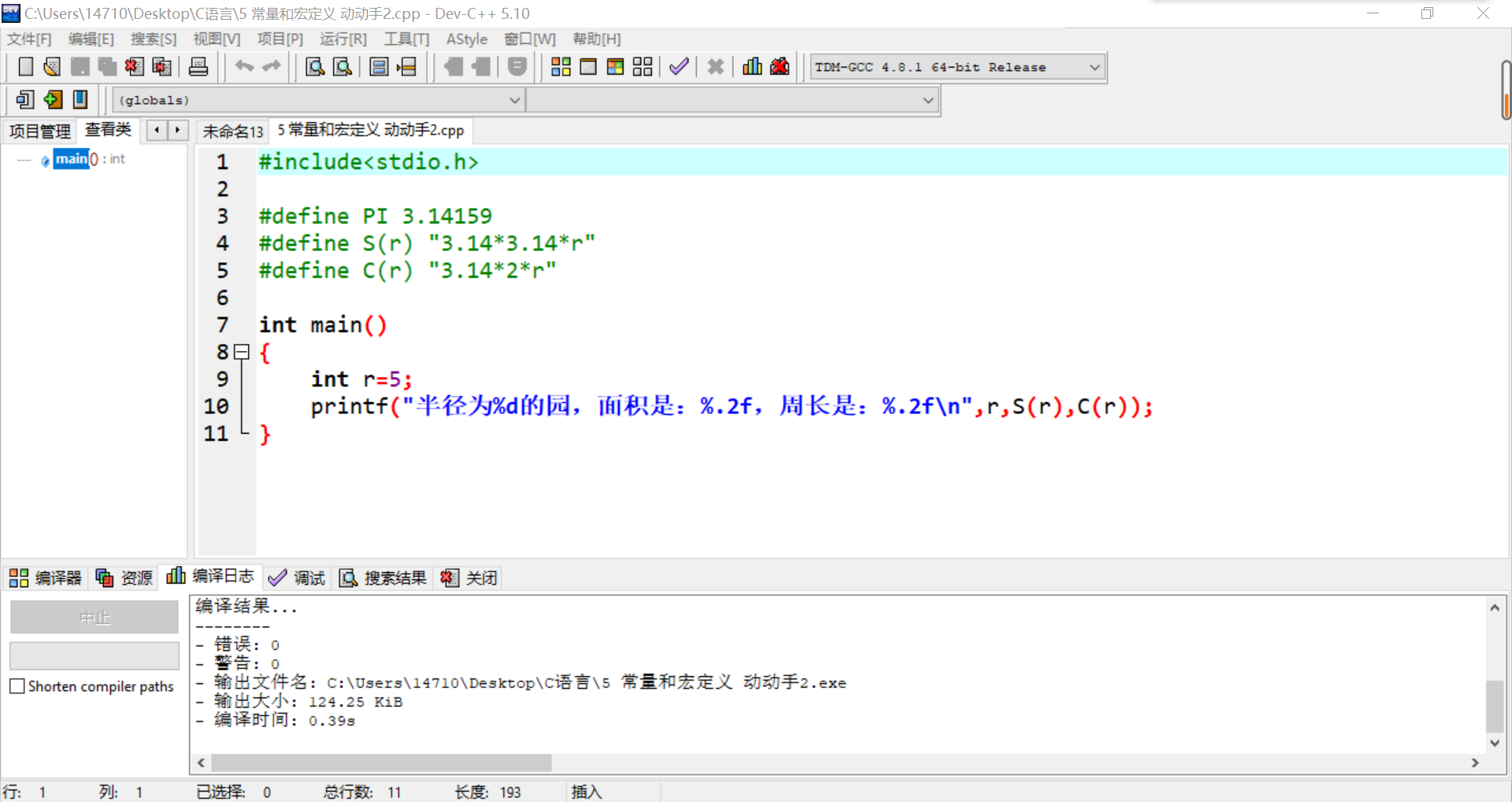
Task: Click the Delete profiling information icon
Action: (x=780, y=67)
